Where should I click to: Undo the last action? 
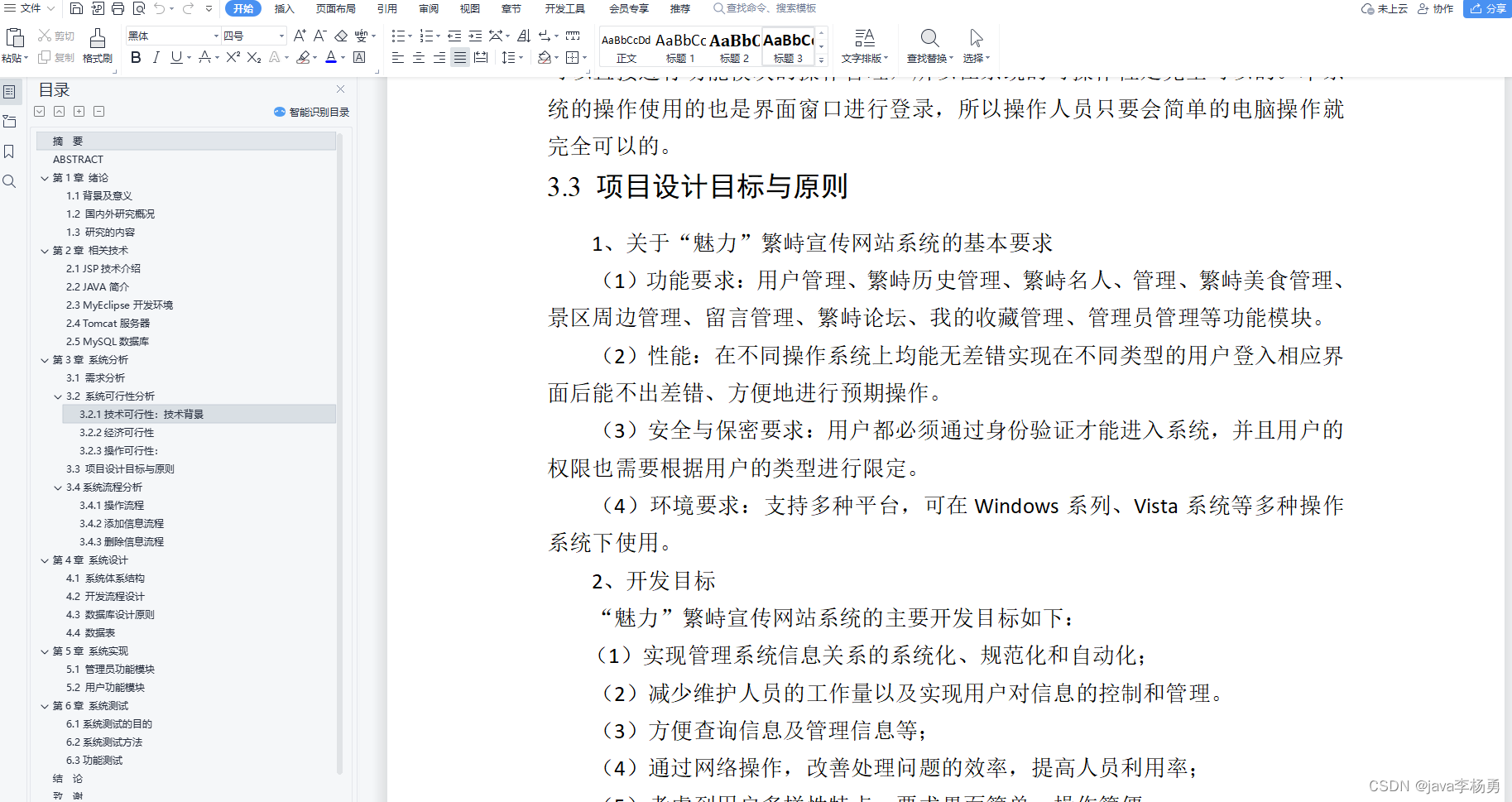coord(159,8)
